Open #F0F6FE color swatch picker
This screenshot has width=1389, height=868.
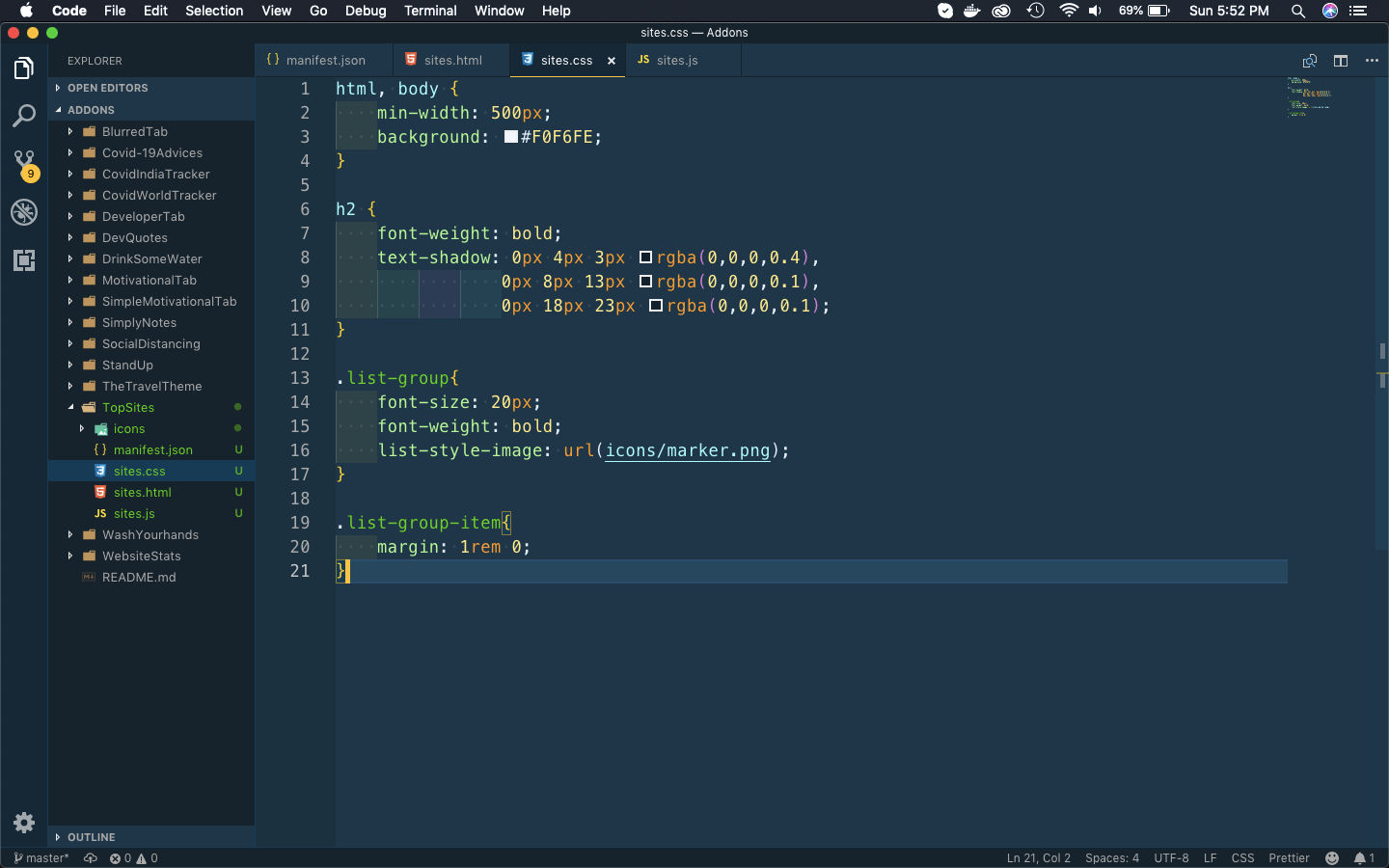(511, 137)
